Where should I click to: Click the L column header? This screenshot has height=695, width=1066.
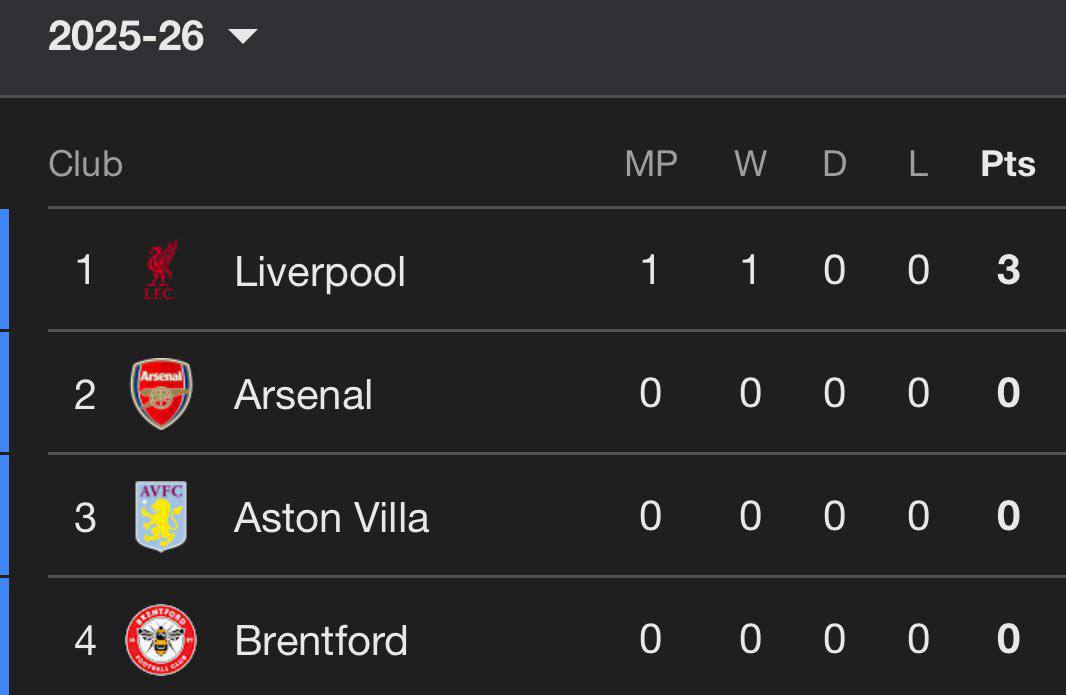coord(918,164)
